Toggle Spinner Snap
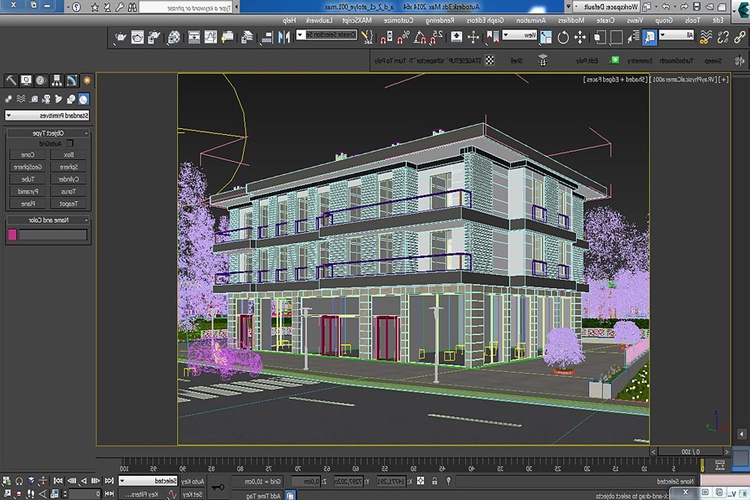The width and height of the screenshot is (750, 500). [x=386, y=37]
